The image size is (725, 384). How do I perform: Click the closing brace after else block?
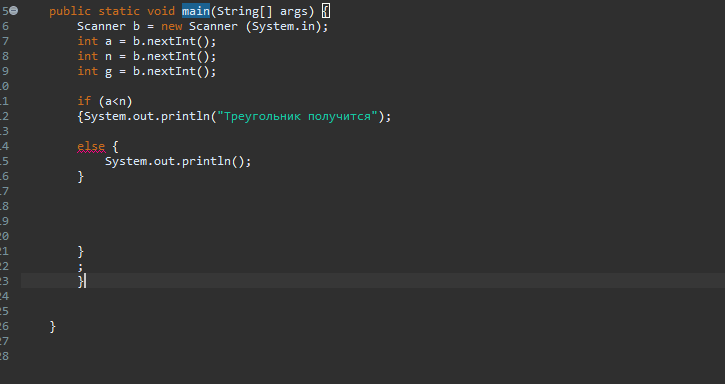(80, 176)
